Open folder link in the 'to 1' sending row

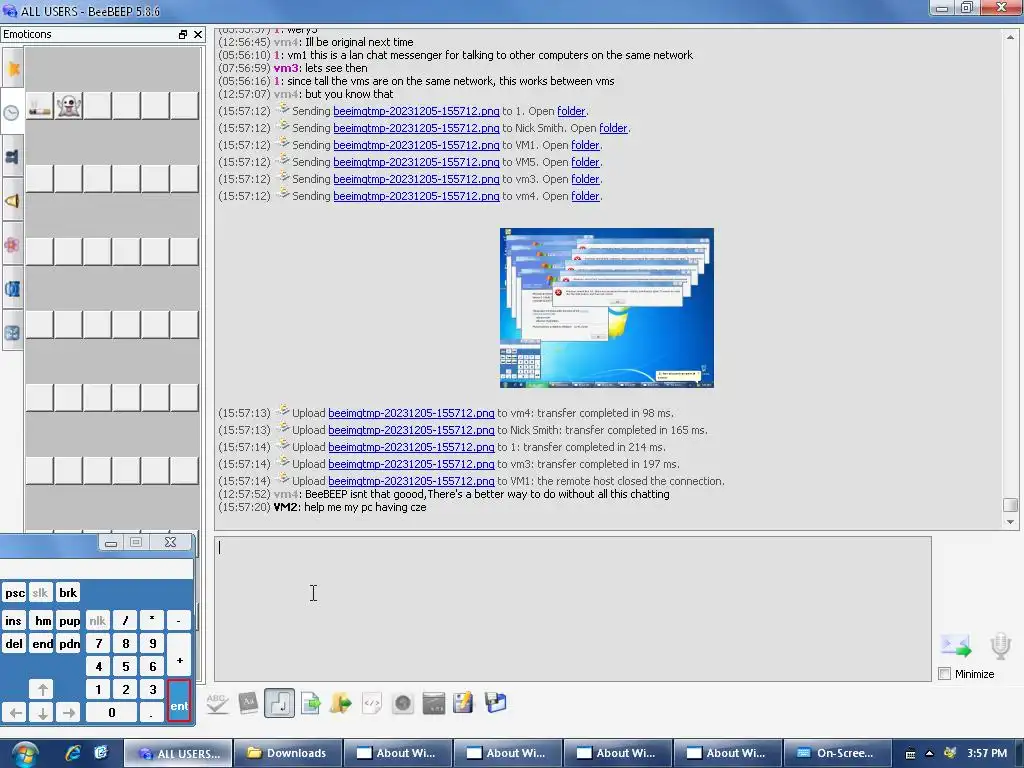tap(571, 111)
